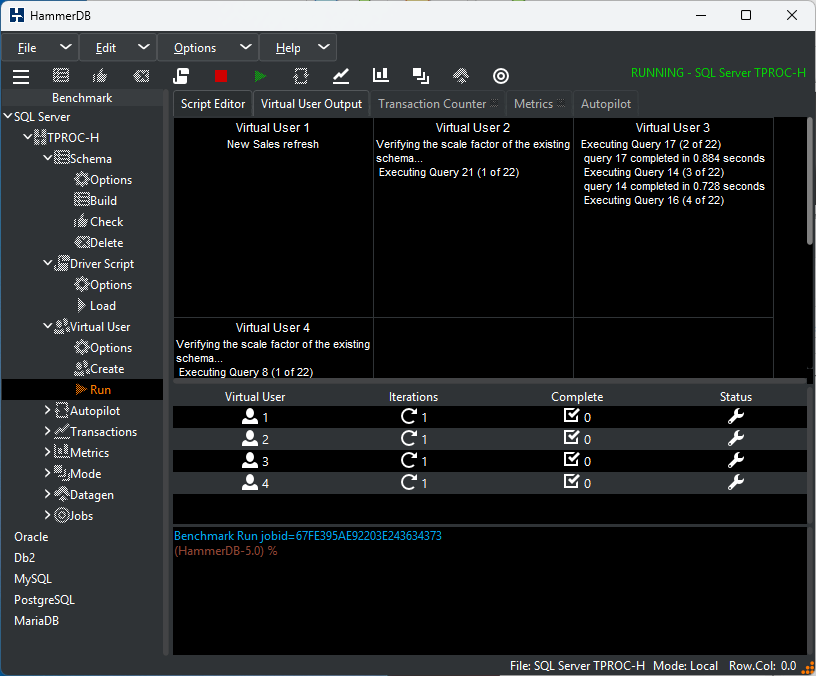This screenshot has width=816, height=676.
Task: Expand the Datagen tree node
Action: pyautogui.click(x=47, y=494)
